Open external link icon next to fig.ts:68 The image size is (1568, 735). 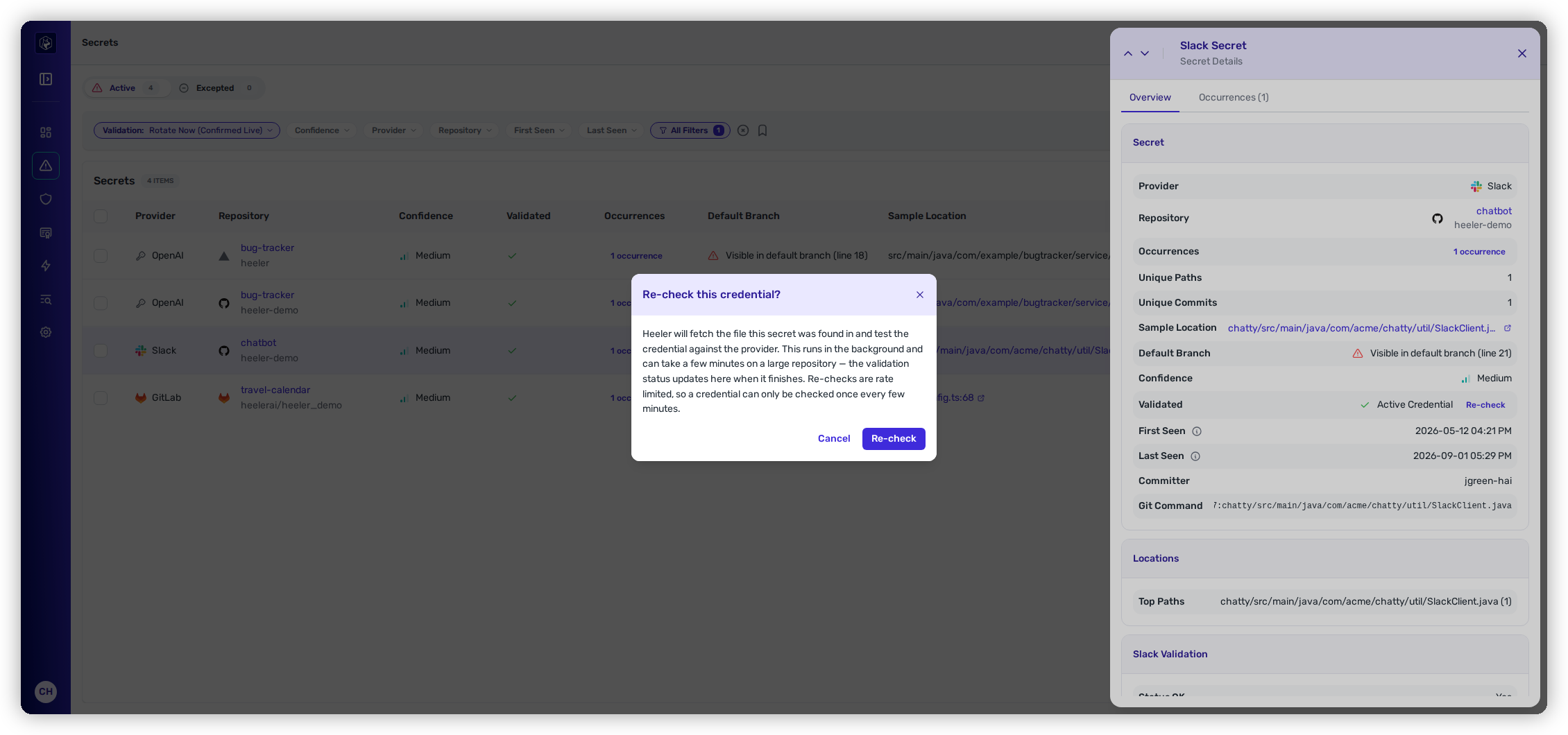981,398
